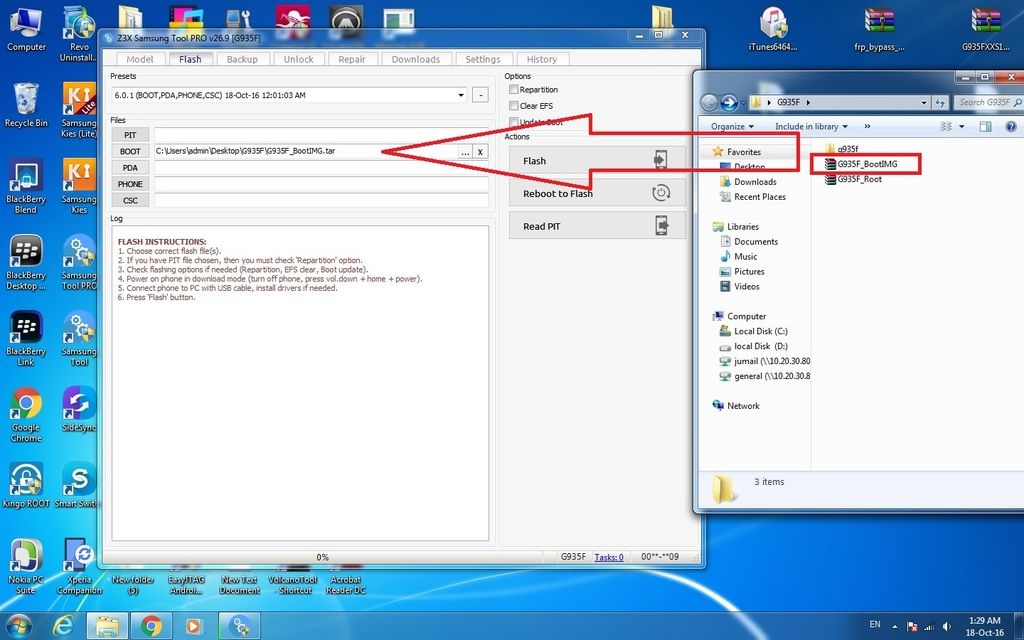Screen dimensions: 1024x640
Task: Switch to the Model tab
Action: [x=140, y=59]
